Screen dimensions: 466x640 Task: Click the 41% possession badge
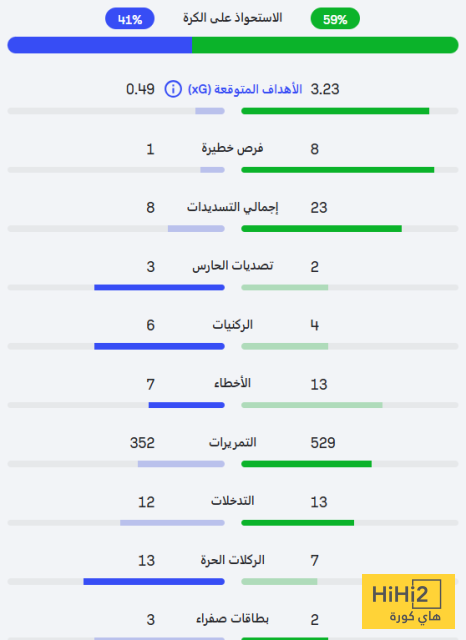click(130, 19)
